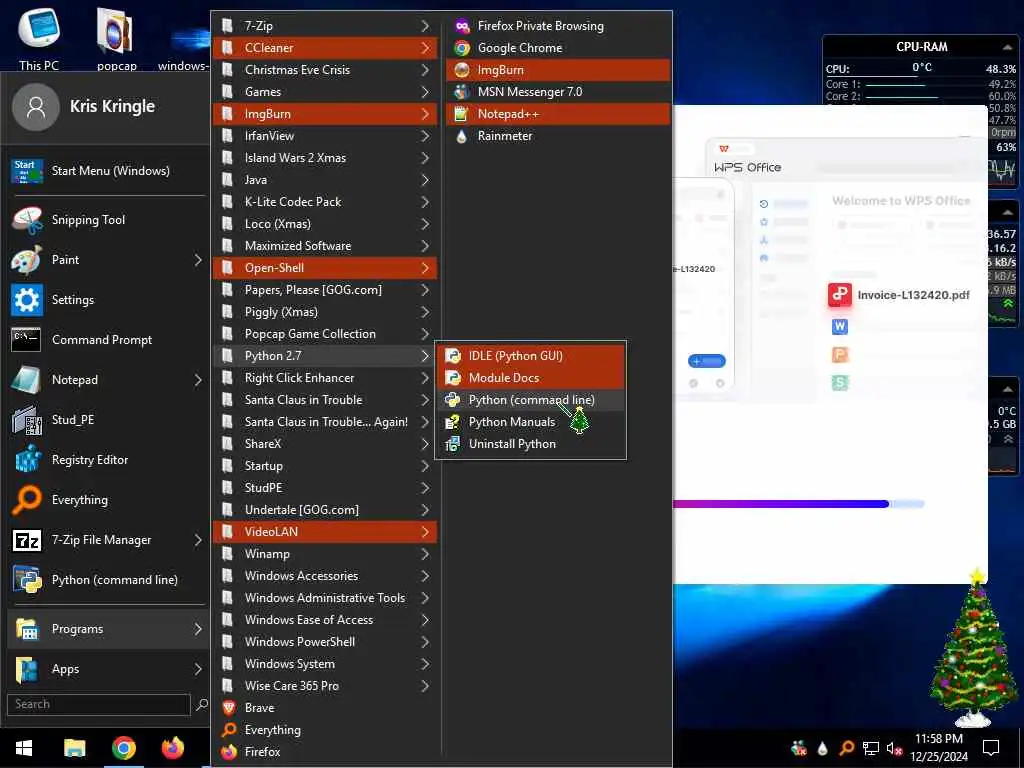Viewport: 1024px width, 768px height.
Task: Expand the VideoLAN folder
Action: click(325, 532)
